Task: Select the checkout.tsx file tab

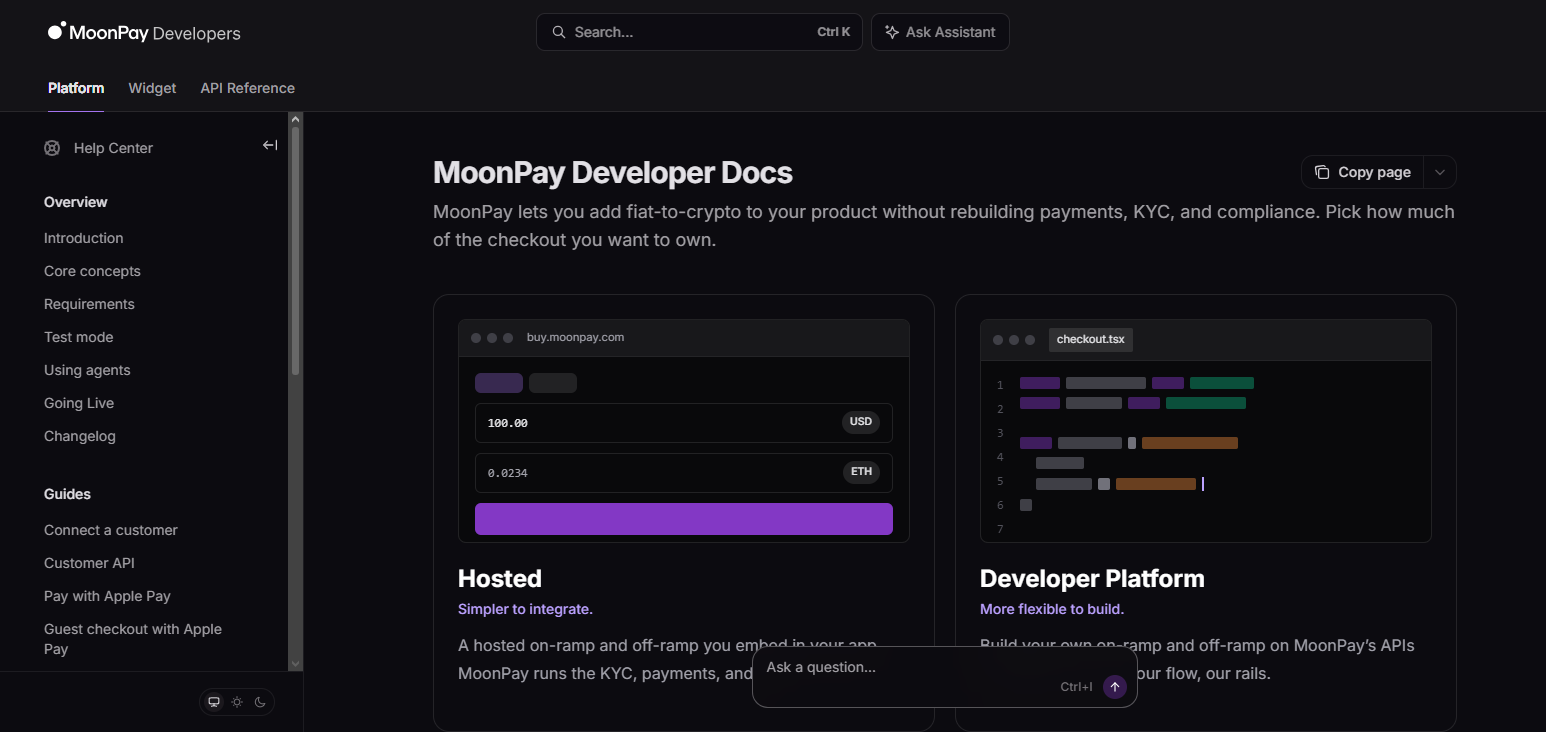Action: point(1091,339)
